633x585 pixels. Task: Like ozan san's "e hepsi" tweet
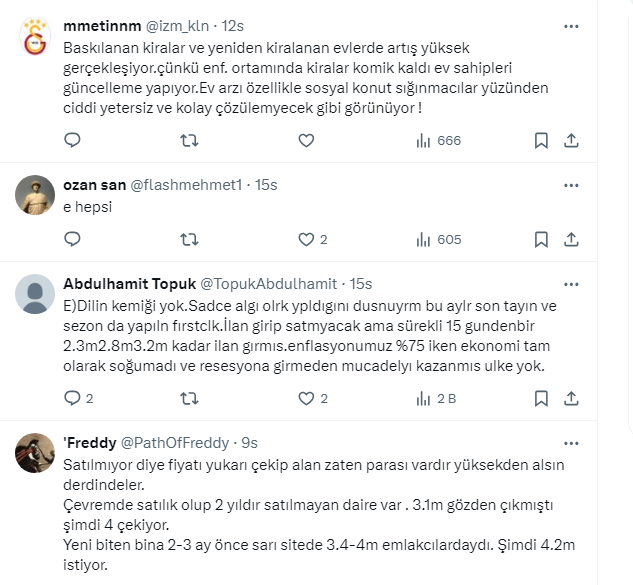point(307,239)
